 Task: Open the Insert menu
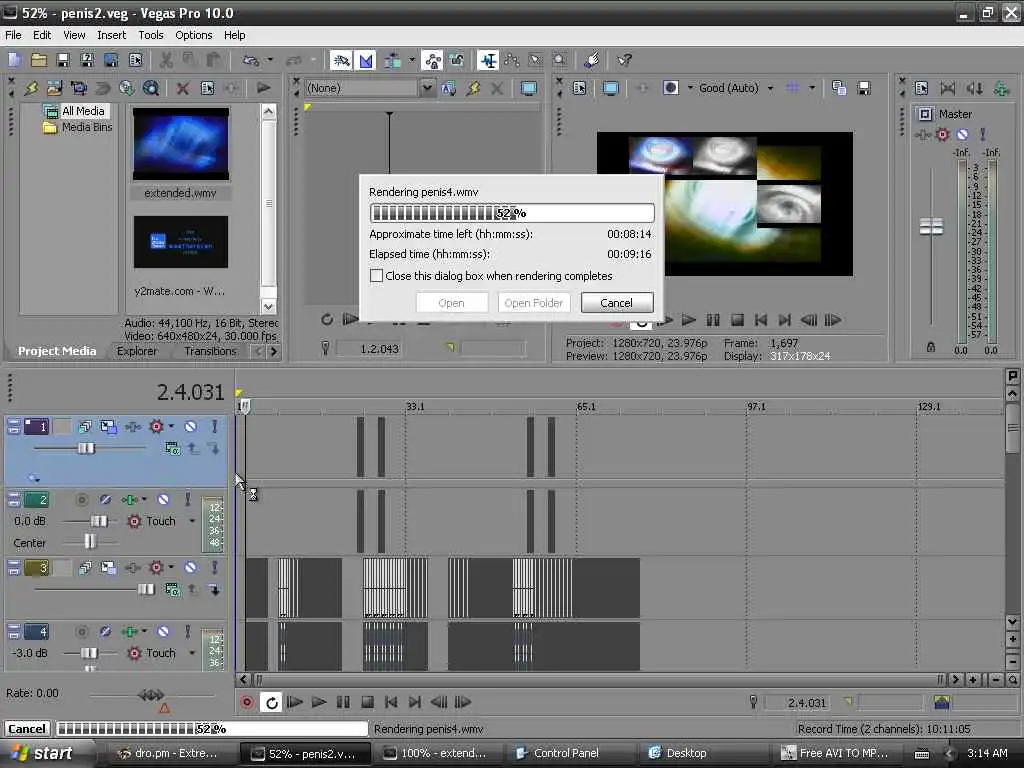[x=112, y=35]
